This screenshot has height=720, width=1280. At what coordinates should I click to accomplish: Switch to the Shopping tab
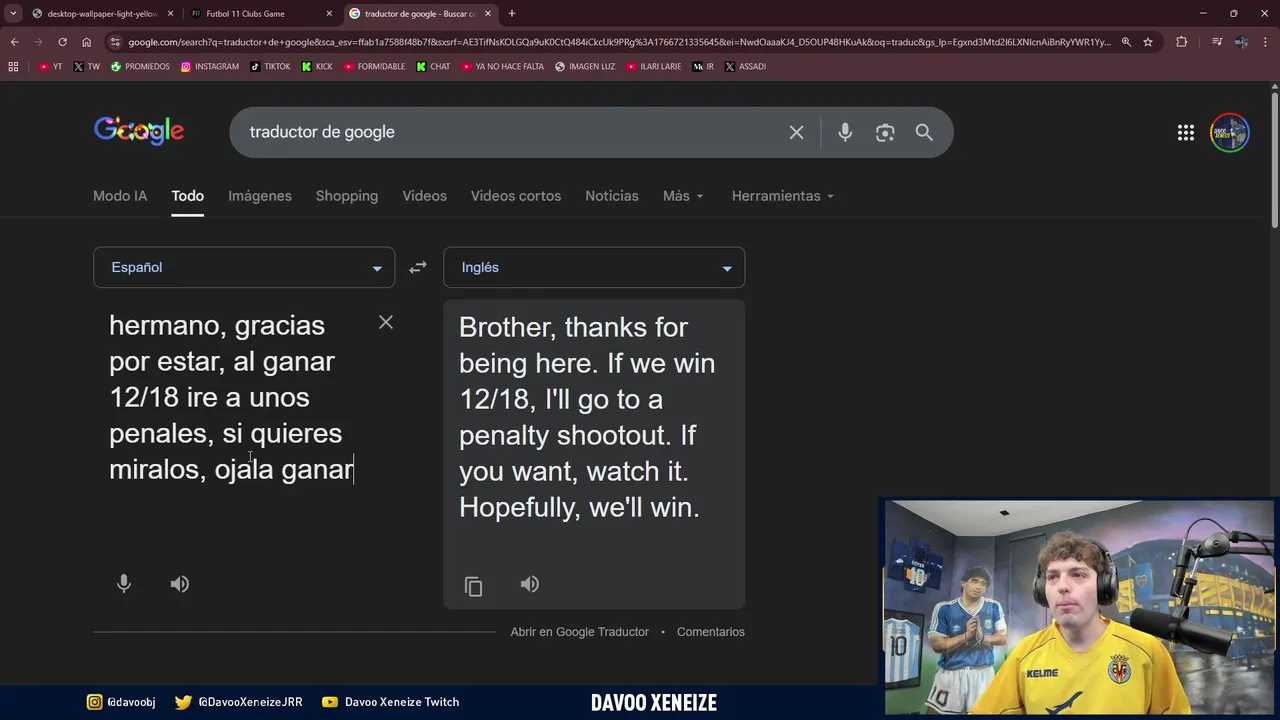pyautogui.click(x=347, y=196)
